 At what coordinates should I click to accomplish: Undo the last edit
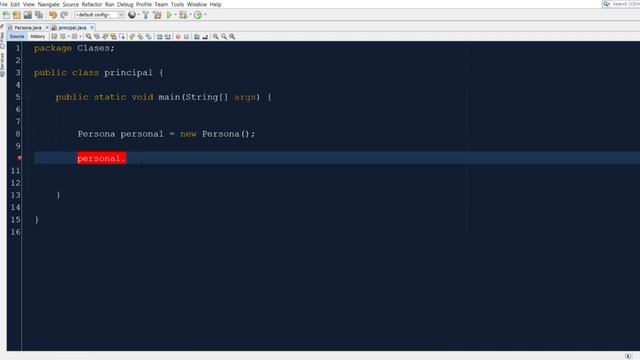coord(53,15)
